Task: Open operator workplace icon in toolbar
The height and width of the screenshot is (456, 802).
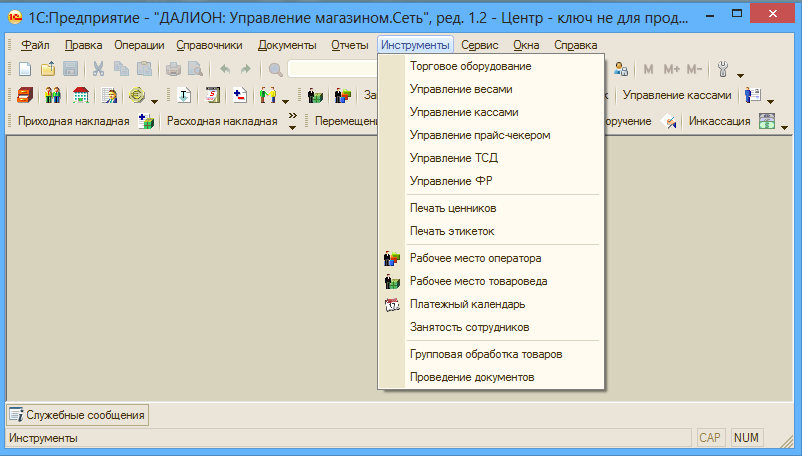Action: (x=343, y=95)
